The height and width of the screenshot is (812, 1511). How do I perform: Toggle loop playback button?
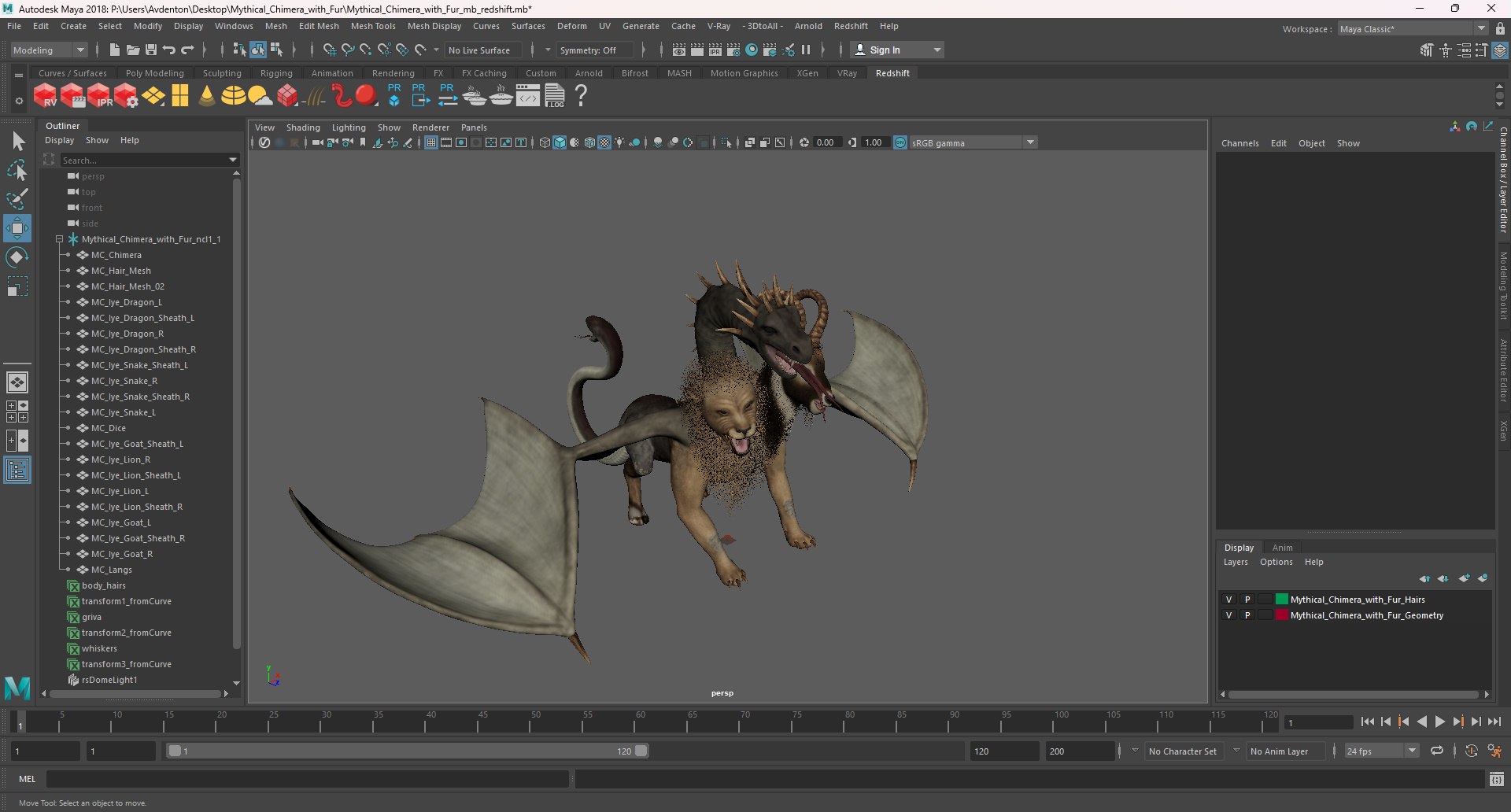pyautogui.click(x=1437, y=751)
